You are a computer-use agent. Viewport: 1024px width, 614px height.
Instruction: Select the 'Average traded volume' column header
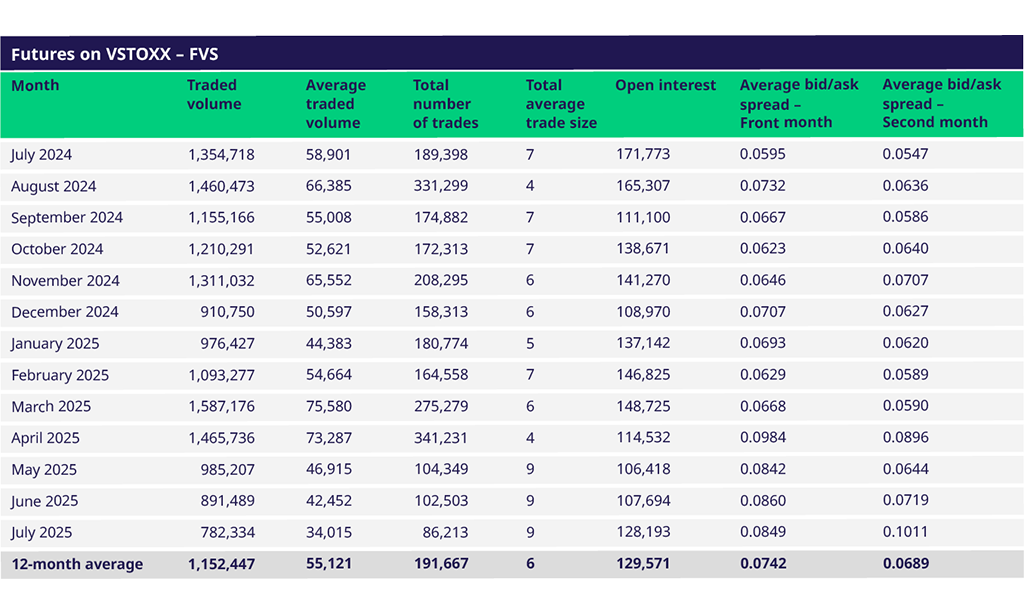point(335,104)
